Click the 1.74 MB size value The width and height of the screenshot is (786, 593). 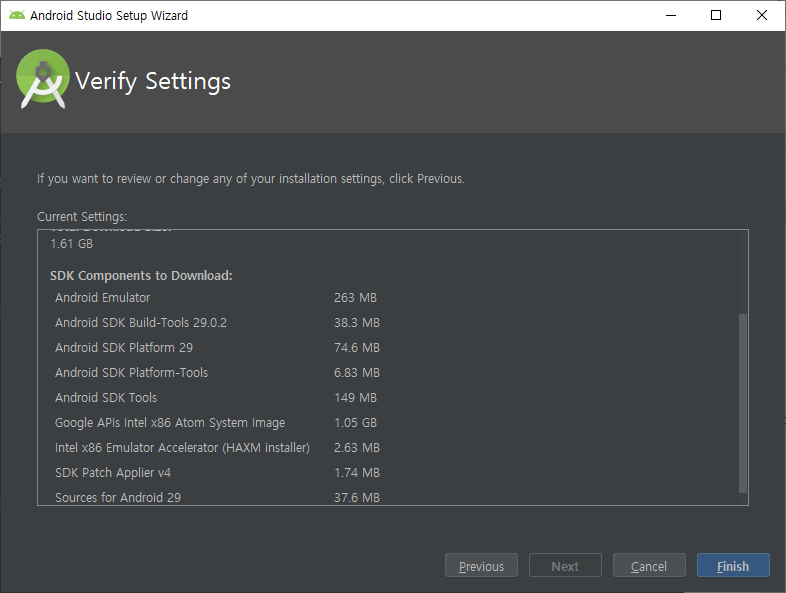click(357, 473)
